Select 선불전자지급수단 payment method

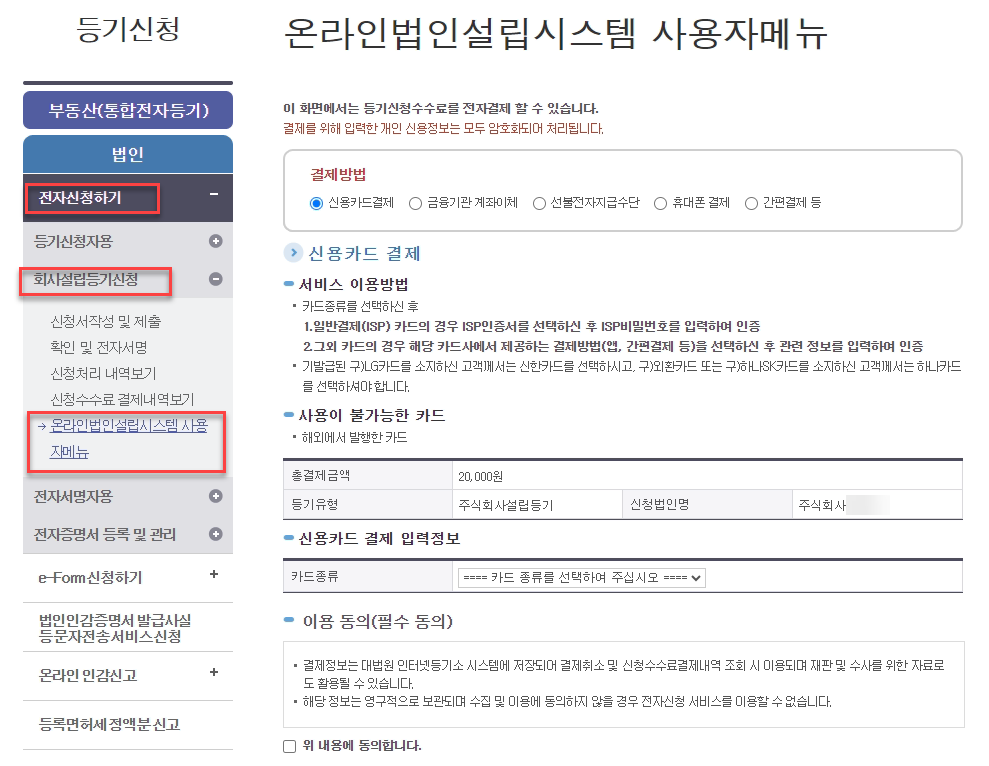pos(539,203)
